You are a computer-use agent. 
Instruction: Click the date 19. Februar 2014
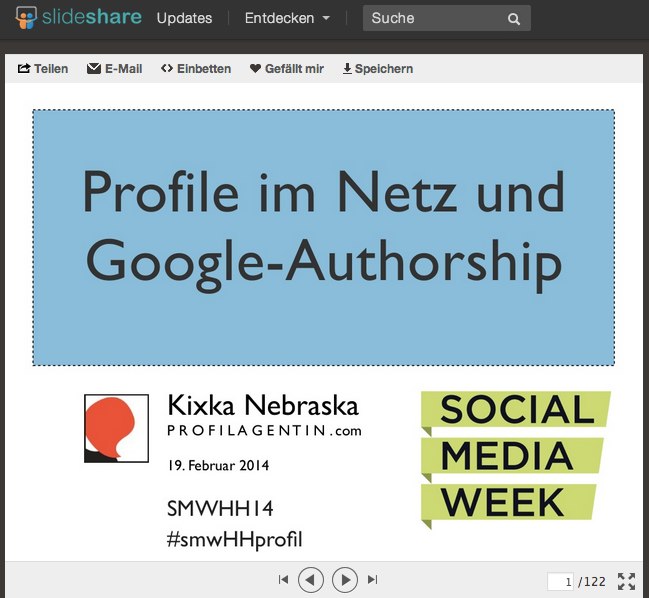coord(218,466)
